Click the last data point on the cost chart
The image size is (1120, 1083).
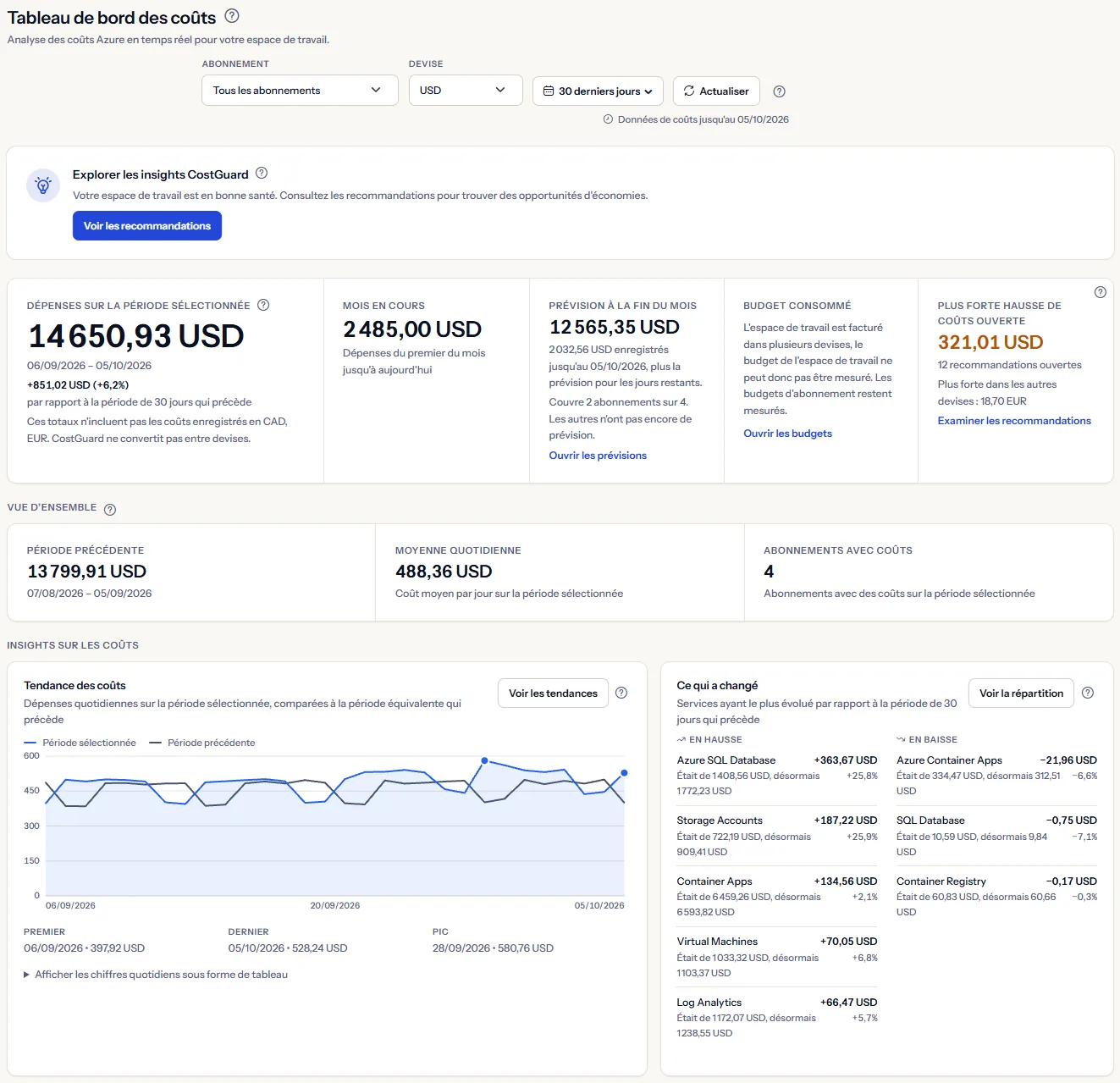coord(624,773)
